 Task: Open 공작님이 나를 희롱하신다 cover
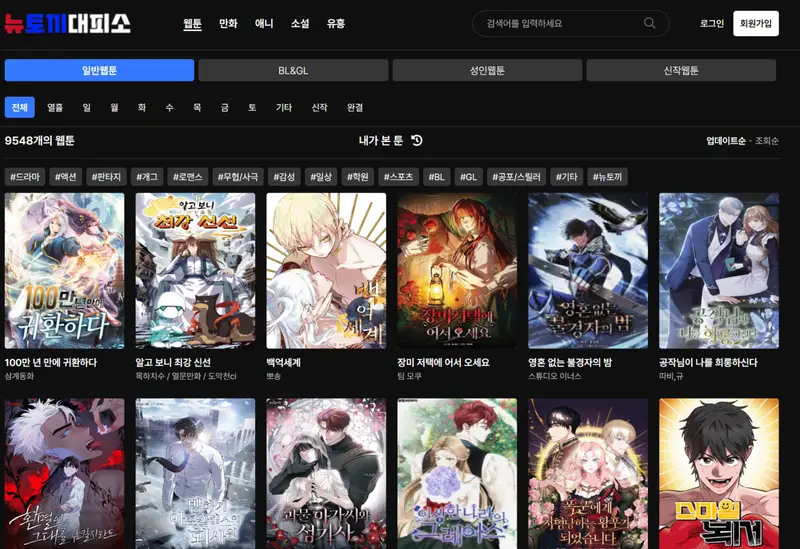[719, 271]
